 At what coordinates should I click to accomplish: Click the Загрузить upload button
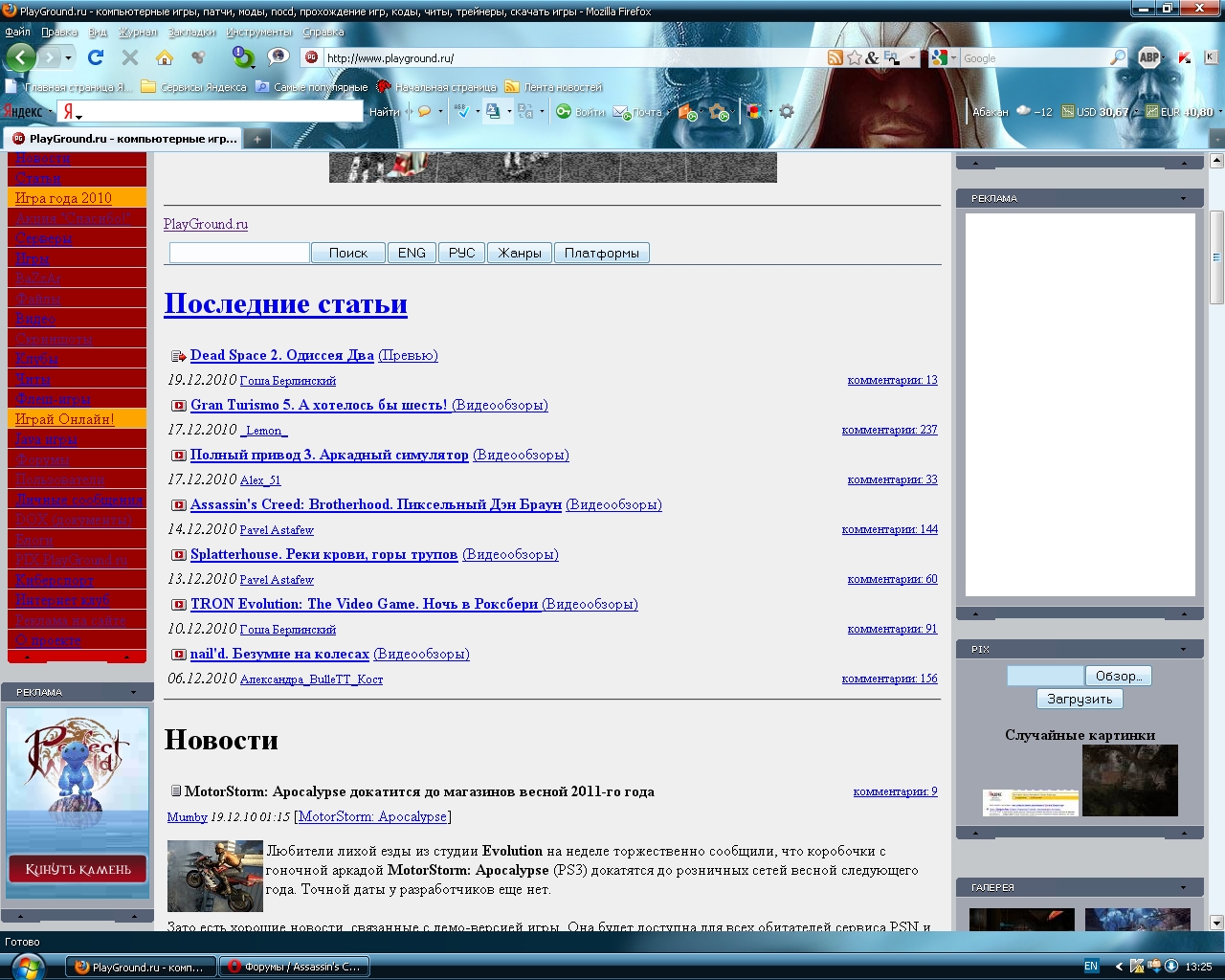pyautogui.click(x=1080, y=700)
